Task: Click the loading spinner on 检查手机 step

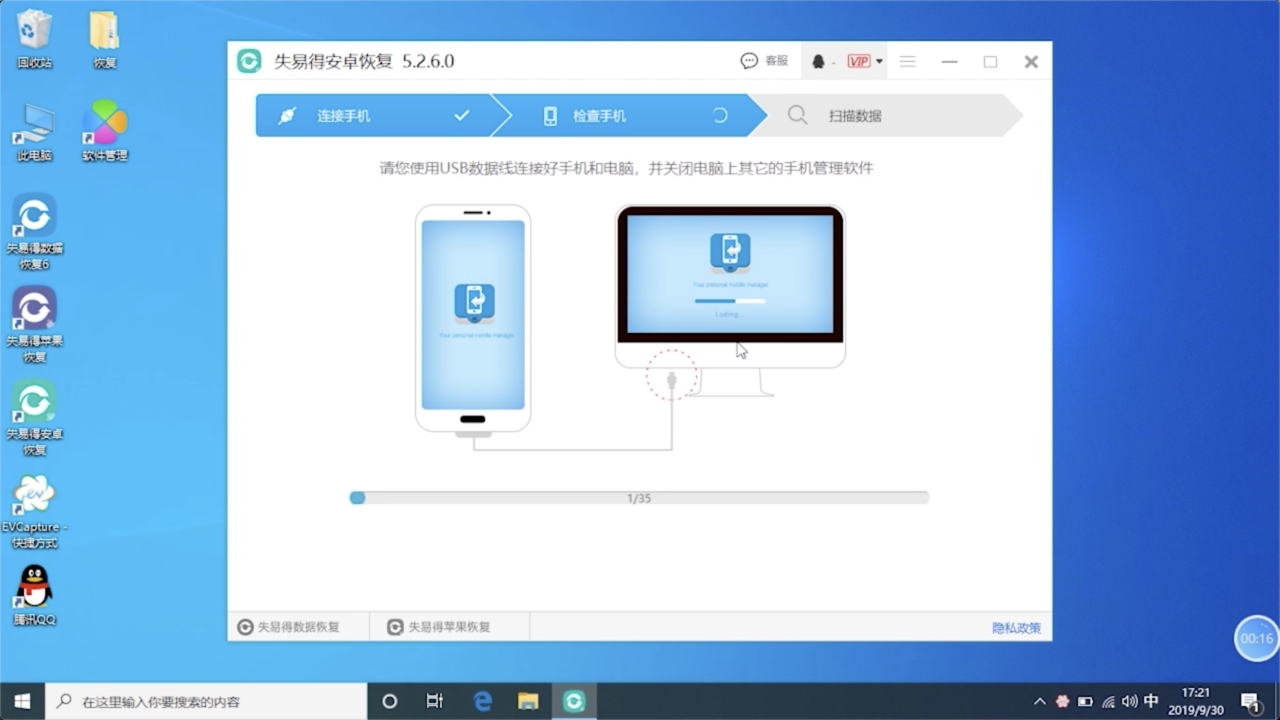Action: 719,115
